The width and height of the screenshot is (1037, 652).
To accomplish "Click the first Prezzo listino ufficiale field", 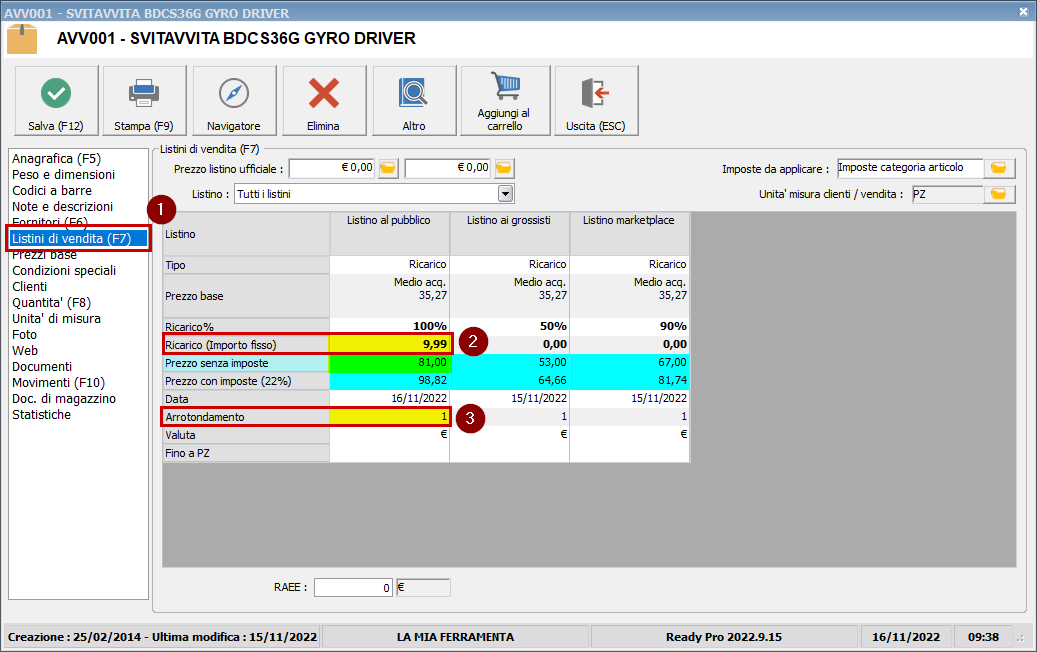I will tap(331, 168).
